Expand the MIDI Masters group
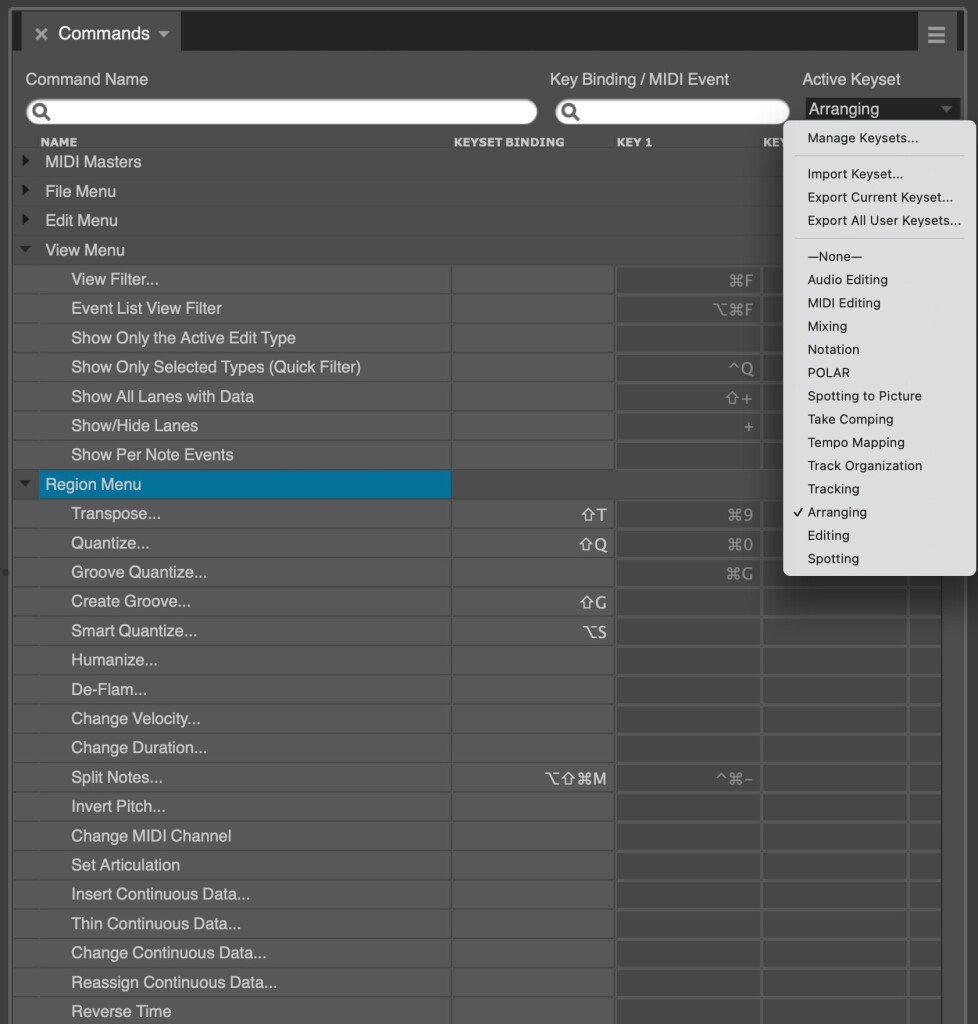Image resolution: width=978 pixels, height=1024 pixels. coord(25,161)
